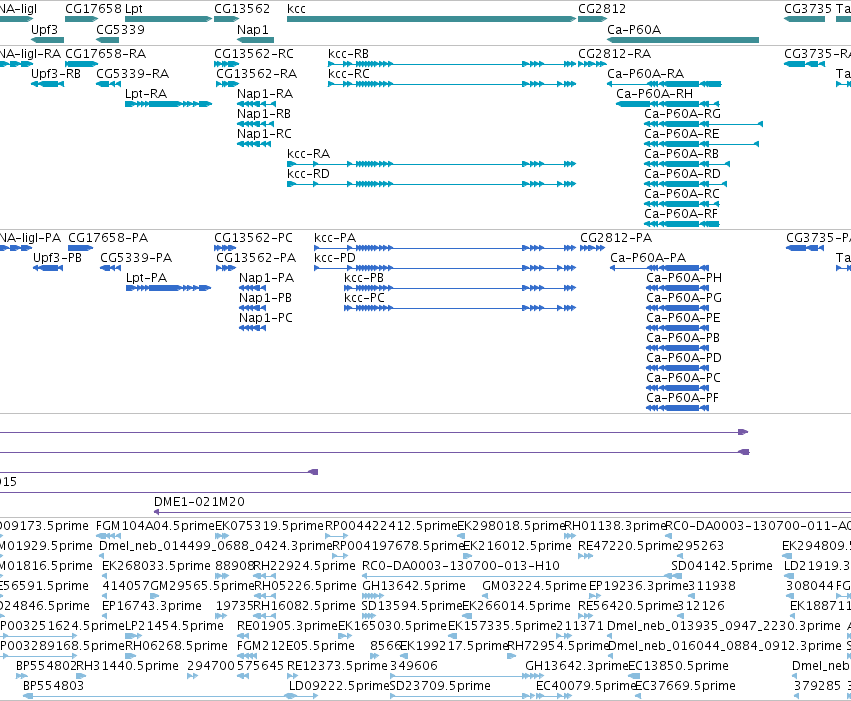Click protein CG13562-PA
Screen dimensions: 851x701
click(x=256, y=258)
